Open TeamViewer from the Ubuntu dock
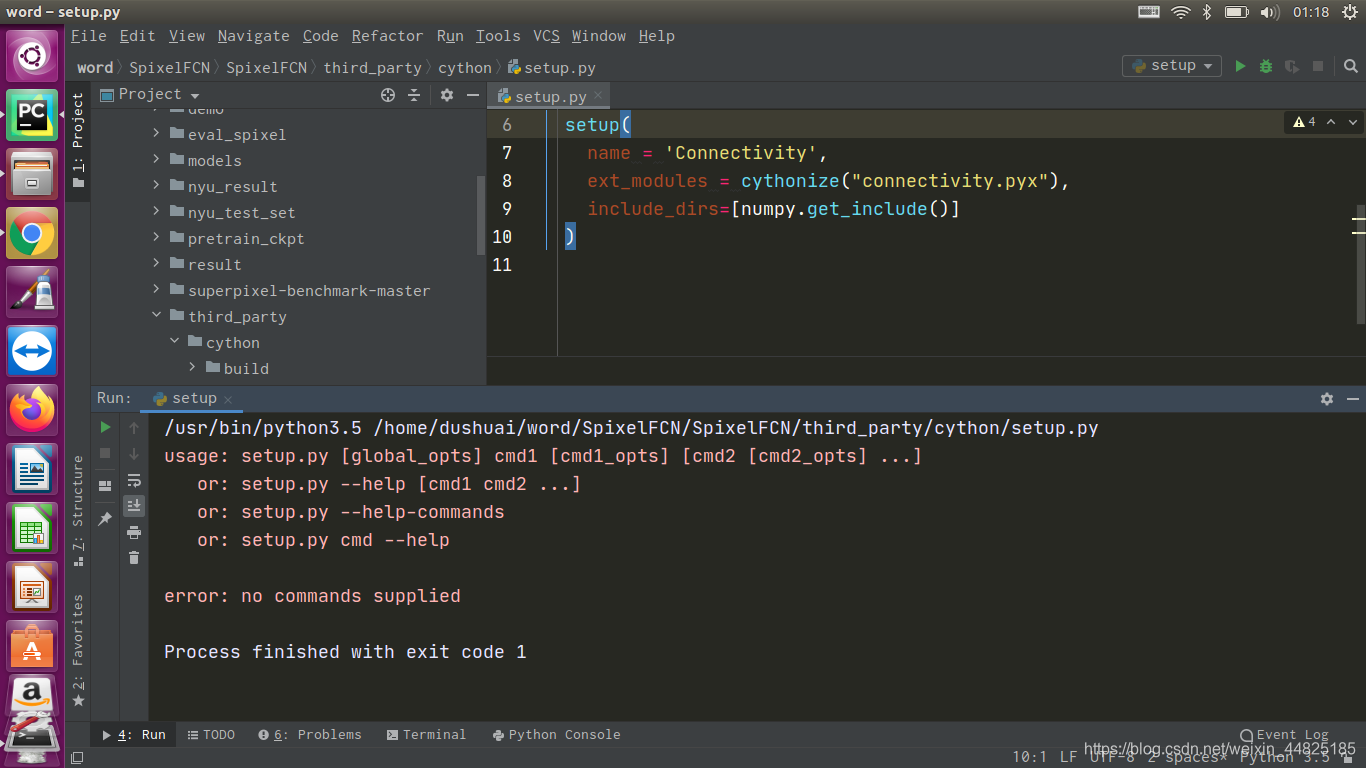 point(32,352)
